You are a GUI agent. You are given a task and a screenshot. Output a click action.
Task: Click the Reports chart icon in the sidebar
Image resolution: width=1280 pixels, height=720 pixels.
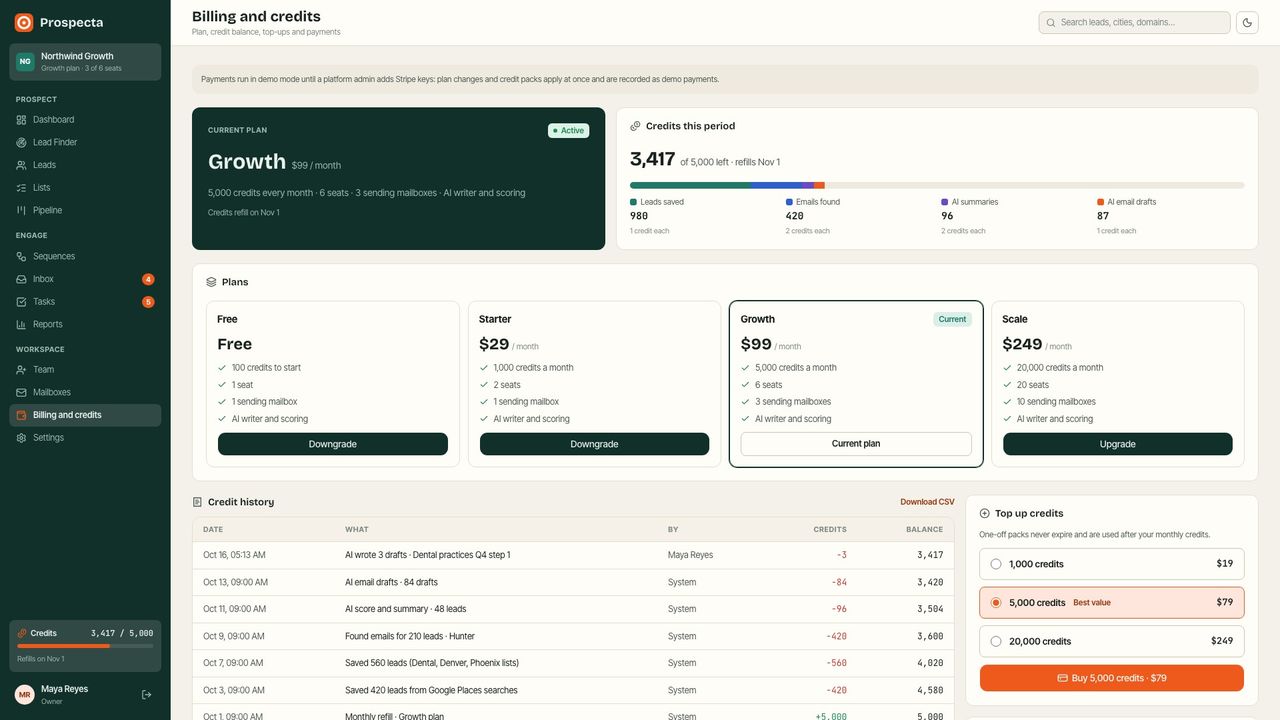[x=22, y=324]
